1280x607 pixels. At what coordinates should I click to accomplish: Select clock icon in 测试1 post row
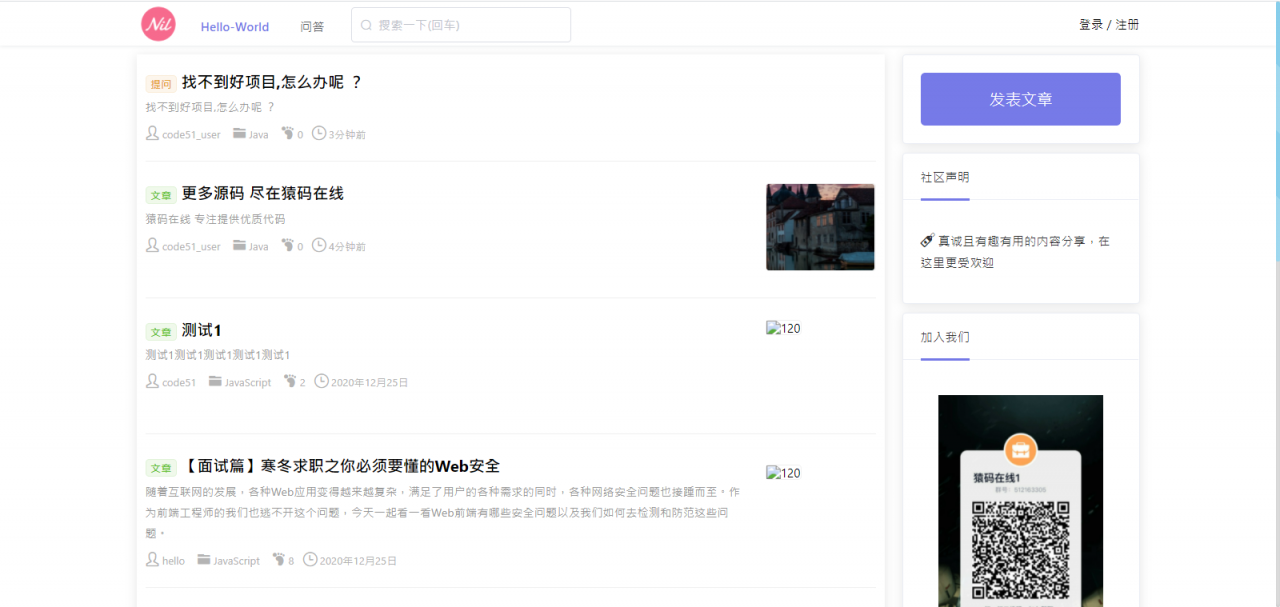[x=321, y=381]
